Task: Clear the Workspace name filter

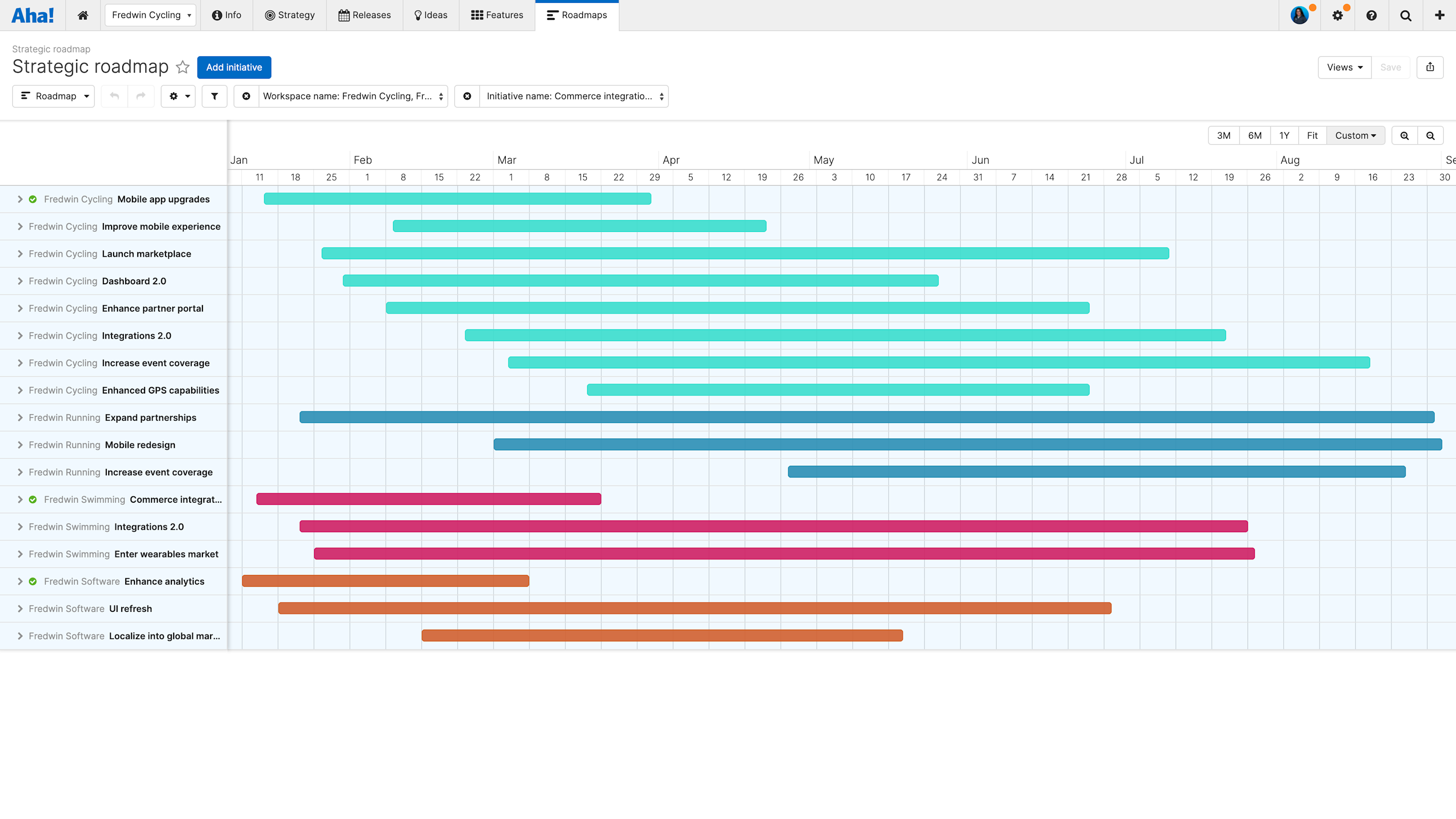Action: point(246,96)
